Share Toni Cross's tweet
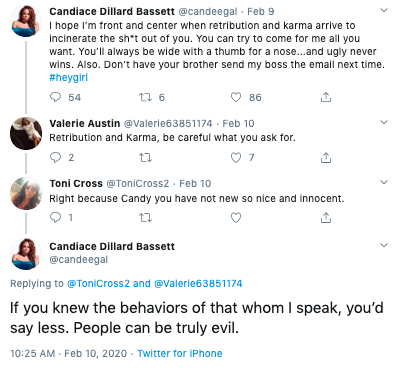The width and height of the screenshot is (395, 369). [326, 218]
